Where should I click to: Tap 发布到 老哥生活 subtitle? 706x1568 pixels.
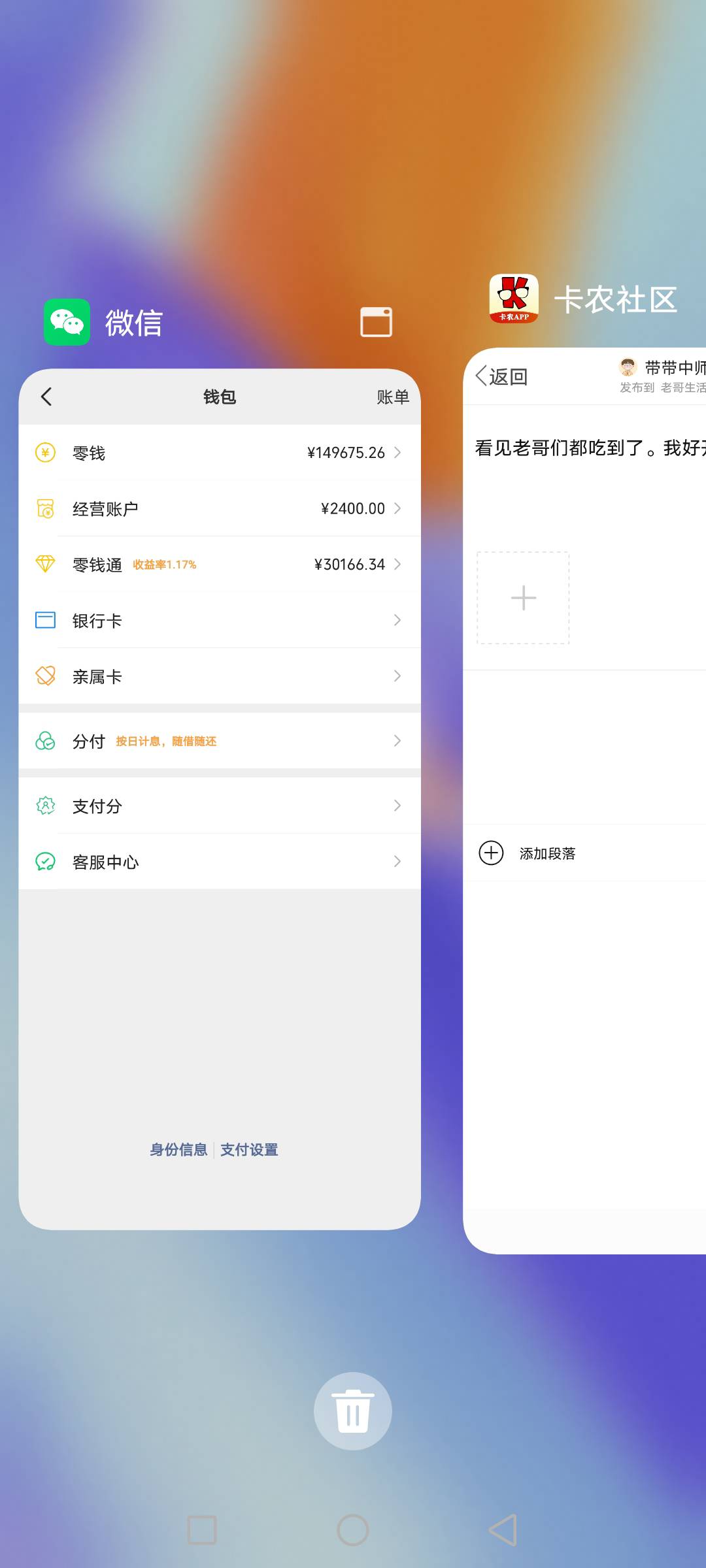coord(663,387)
